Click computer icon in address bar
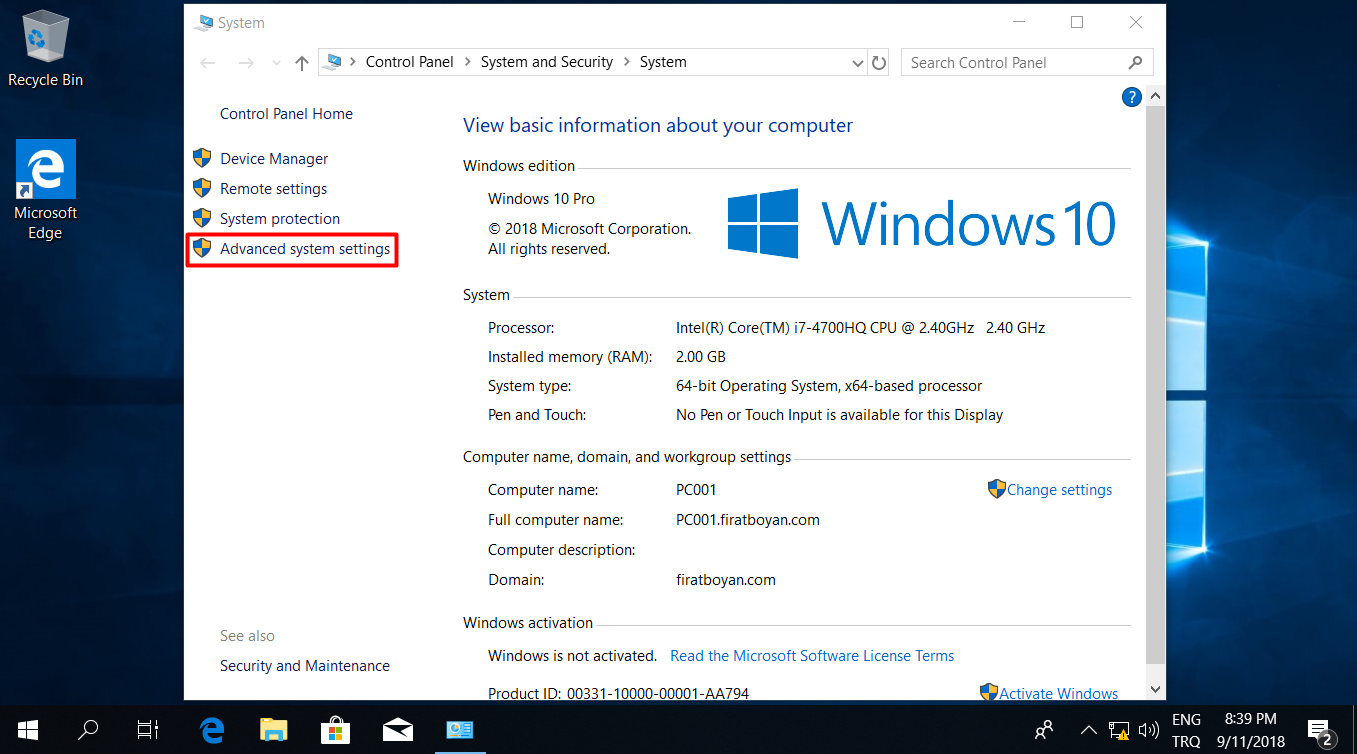The image size is (1357, 754). point(334,62)
